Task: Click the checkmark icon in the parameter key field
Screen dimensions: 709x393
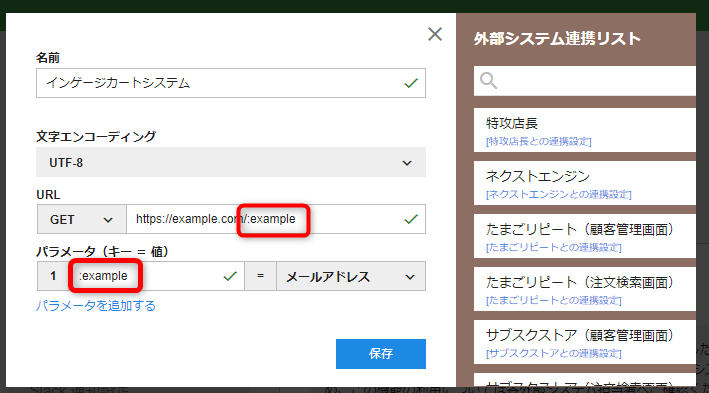Action: pyautogui.click(x=230, y=276)
